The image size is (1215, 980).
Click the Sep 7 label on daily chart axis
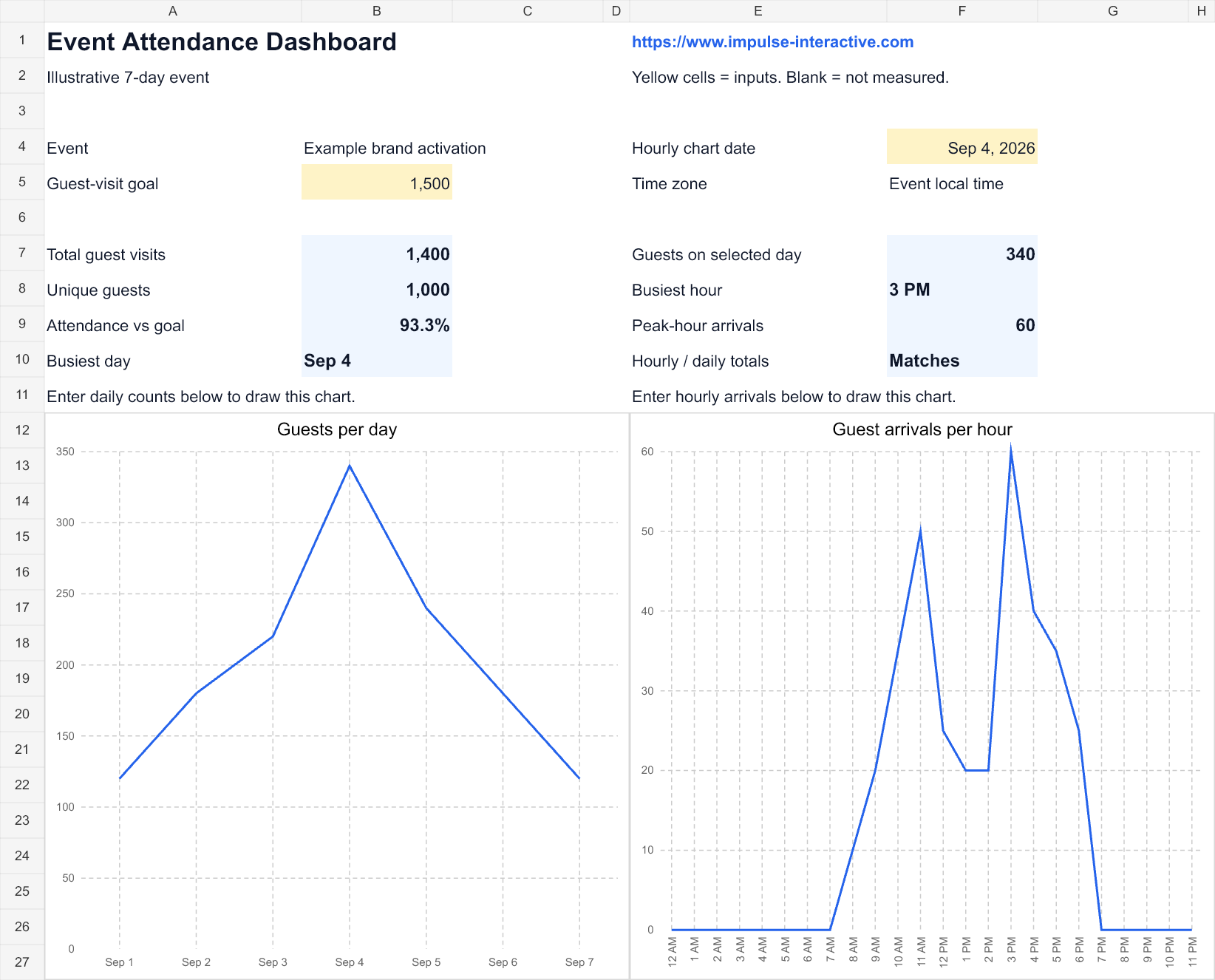579,962
